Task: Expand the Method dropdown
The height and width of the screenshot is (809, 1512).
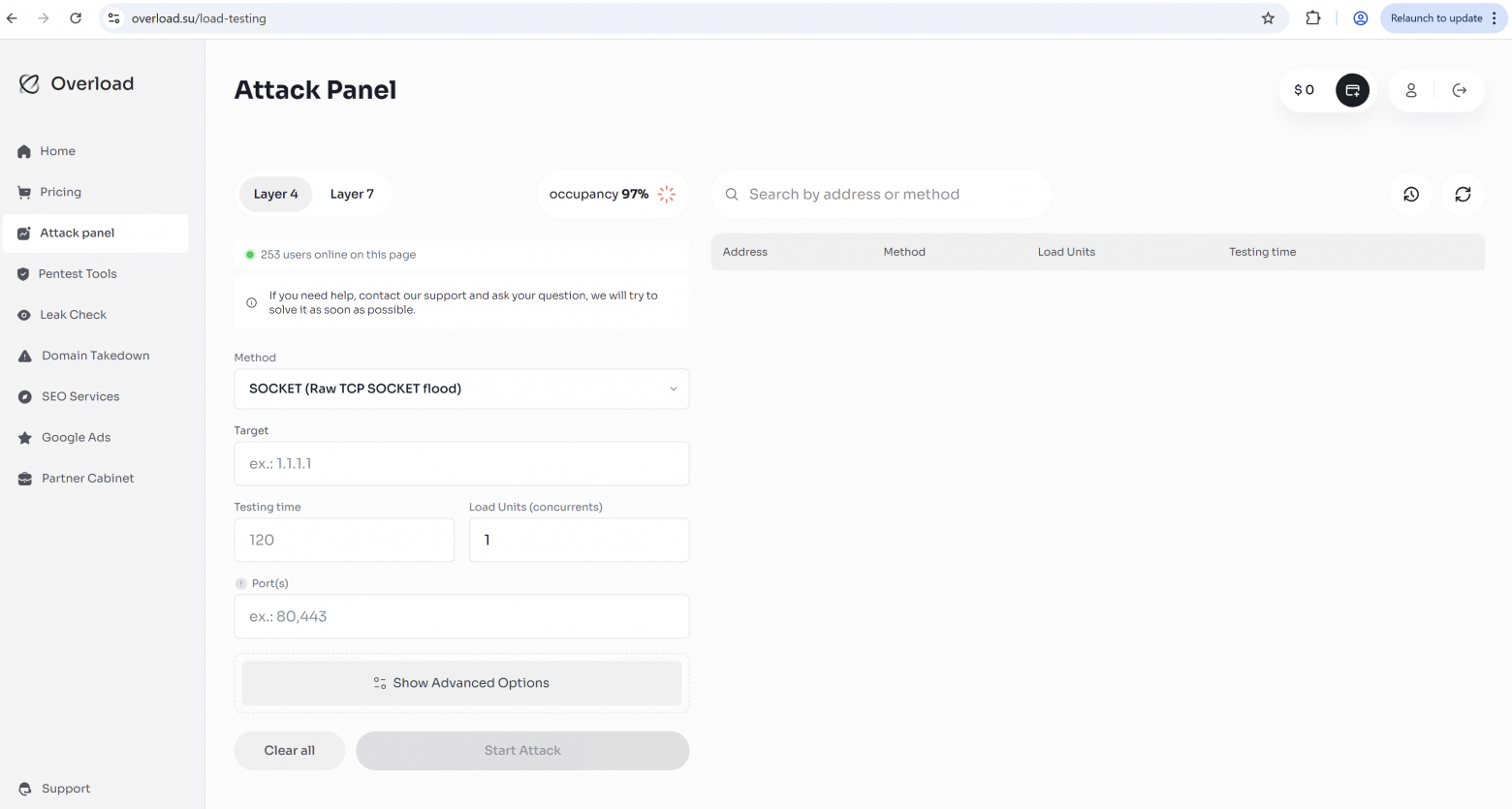Action: [461, 389]
